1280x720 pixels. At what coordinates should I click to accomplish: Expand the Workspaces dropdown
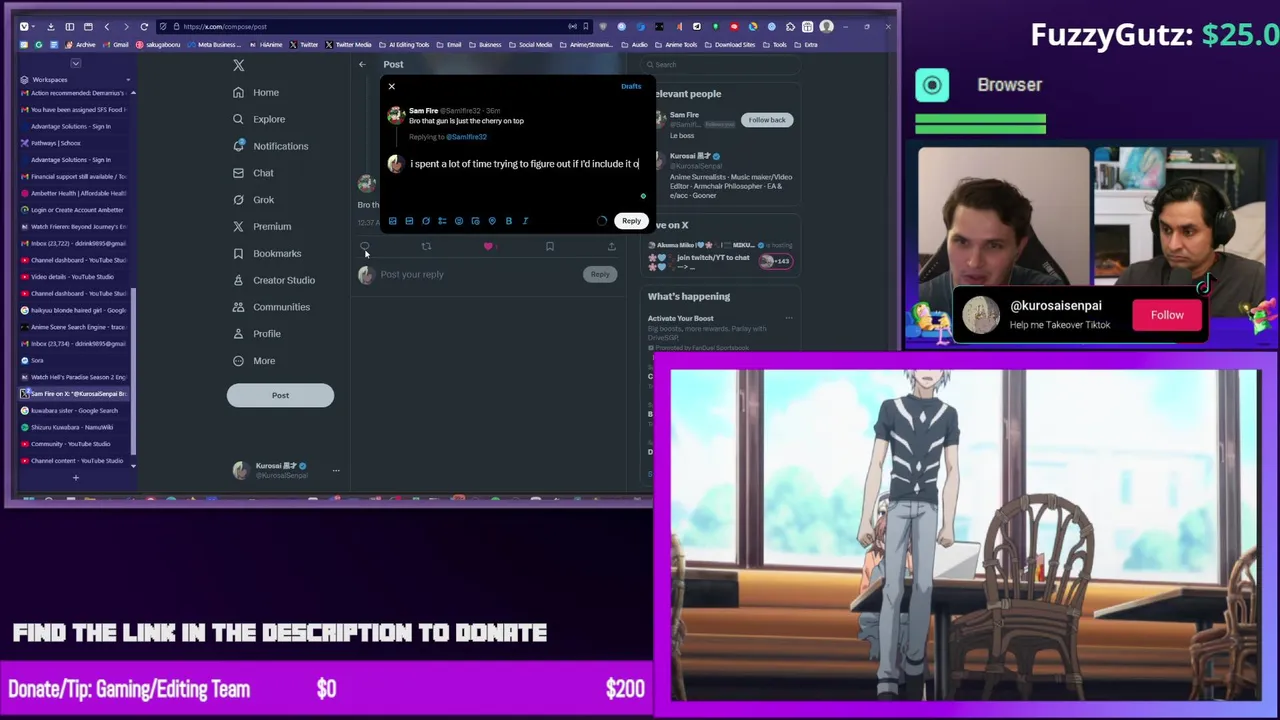[x=128, y=80]
